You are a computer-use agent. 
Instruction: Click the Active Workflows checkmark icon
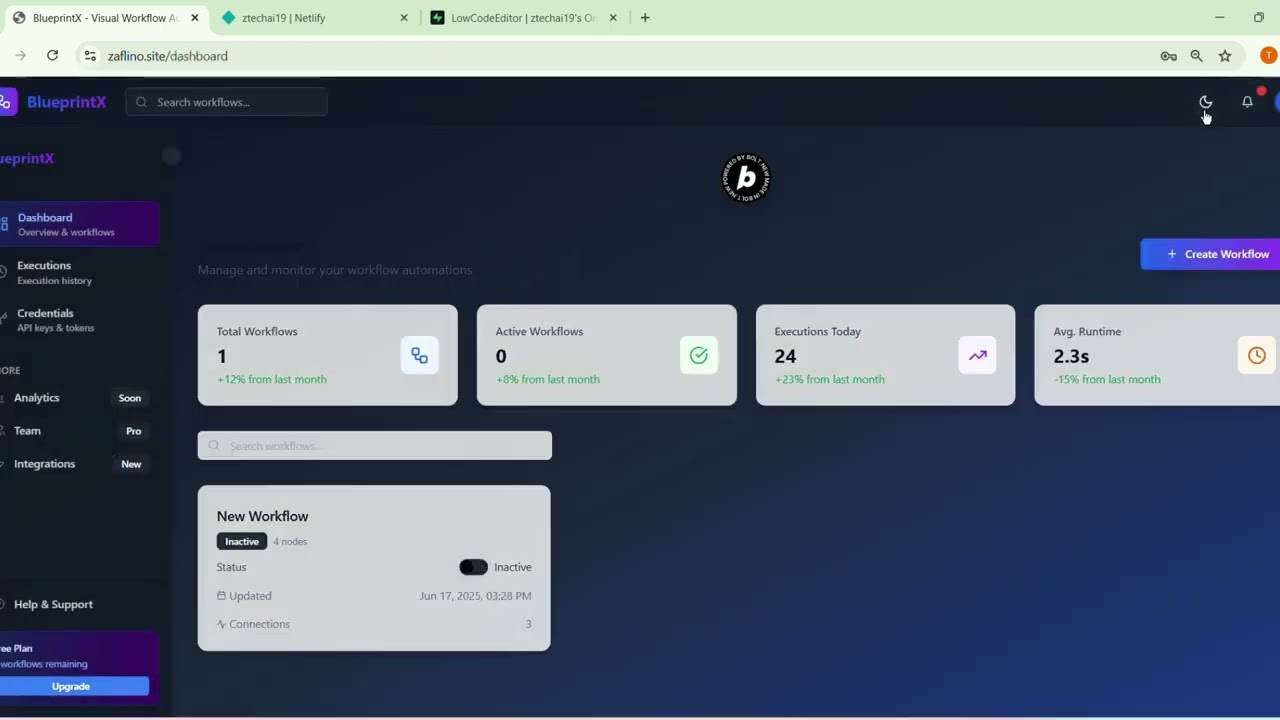click(x=698, y=356)
